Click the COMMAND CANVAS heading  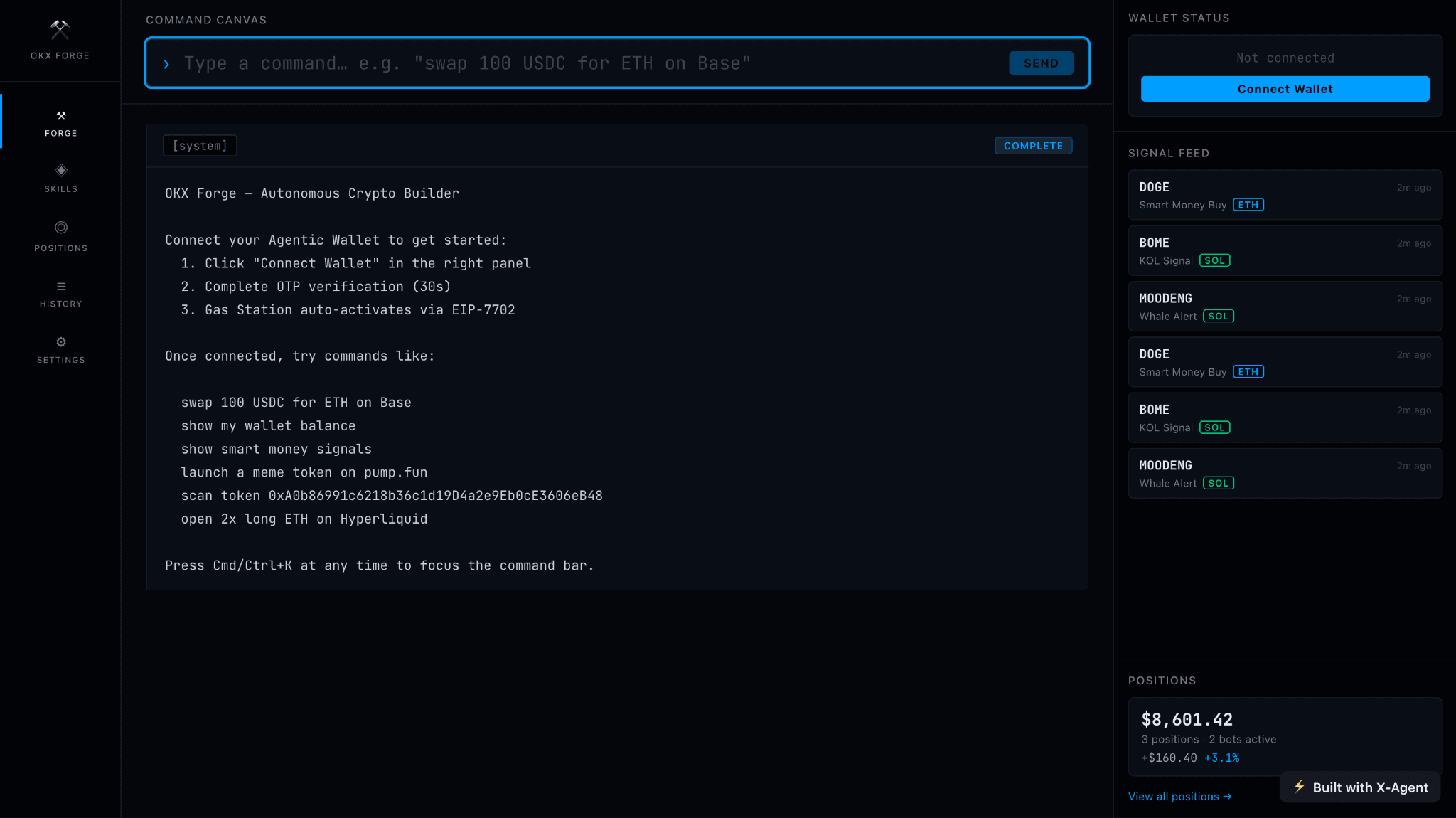pos(206,20)
